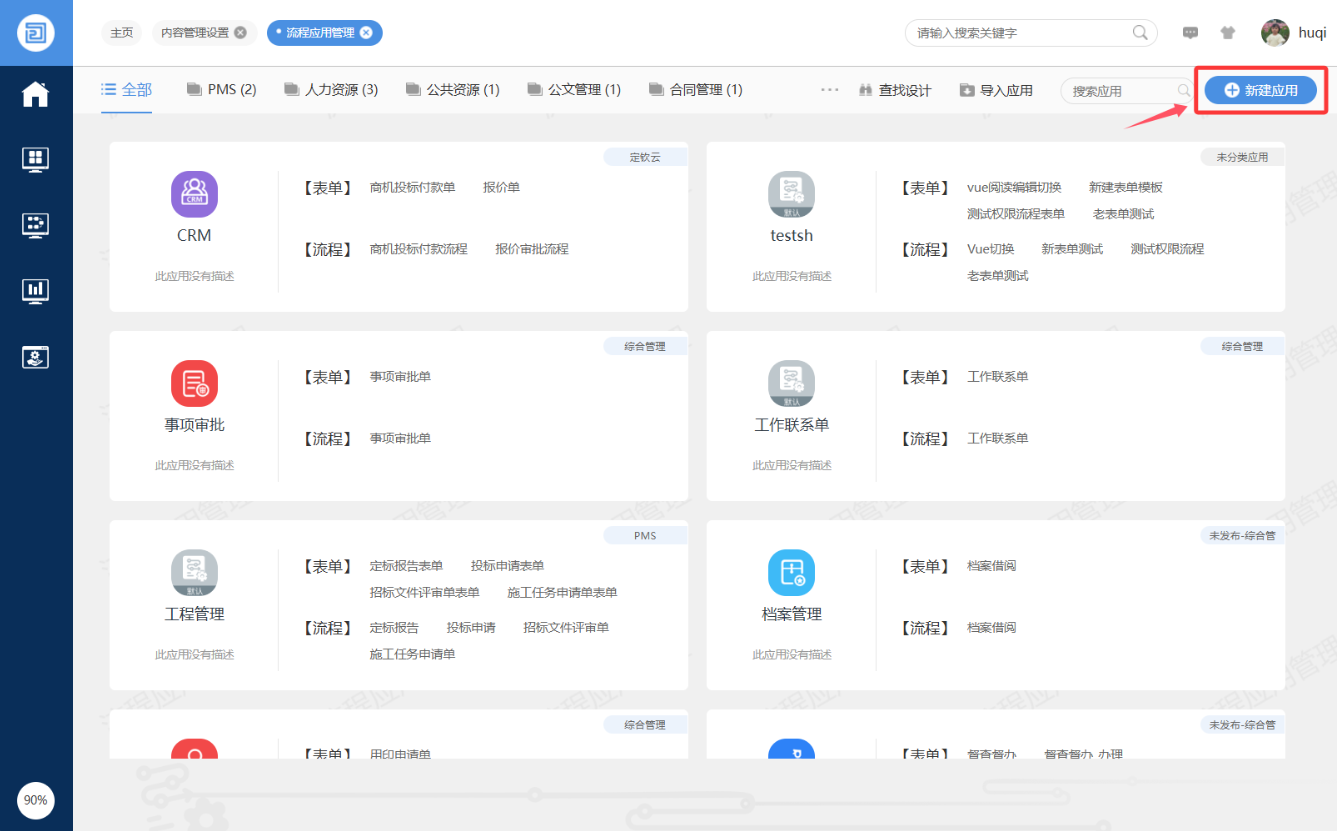Image resolution: width=1337 pixels, height=831 pixels.
Task: Open the chat message icon in header
Action: [x=1190, y=33]
